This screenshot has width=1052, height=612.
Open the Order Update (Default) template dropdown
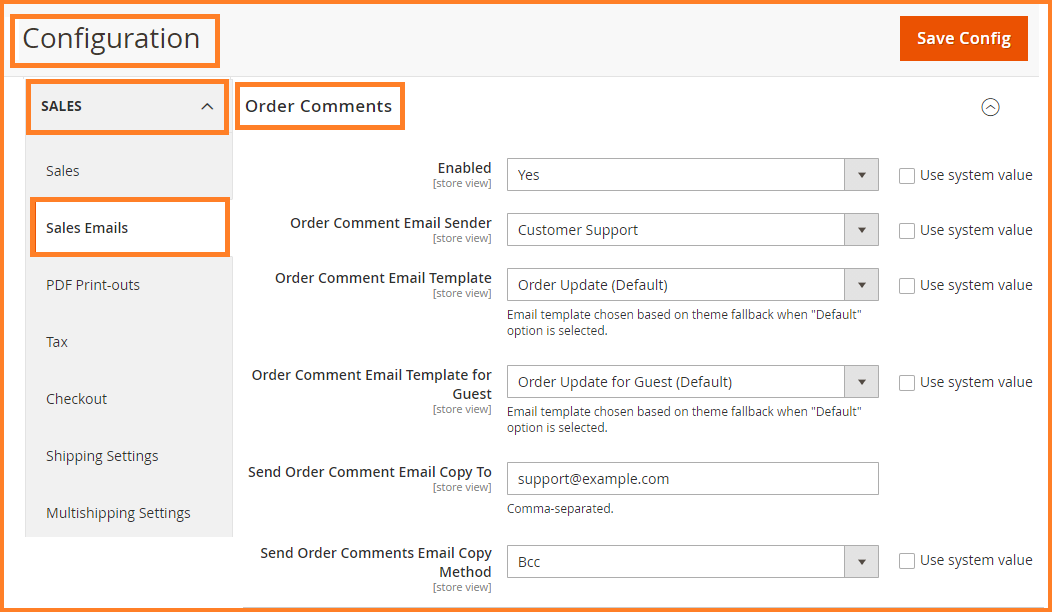click(x=692, y=285)
